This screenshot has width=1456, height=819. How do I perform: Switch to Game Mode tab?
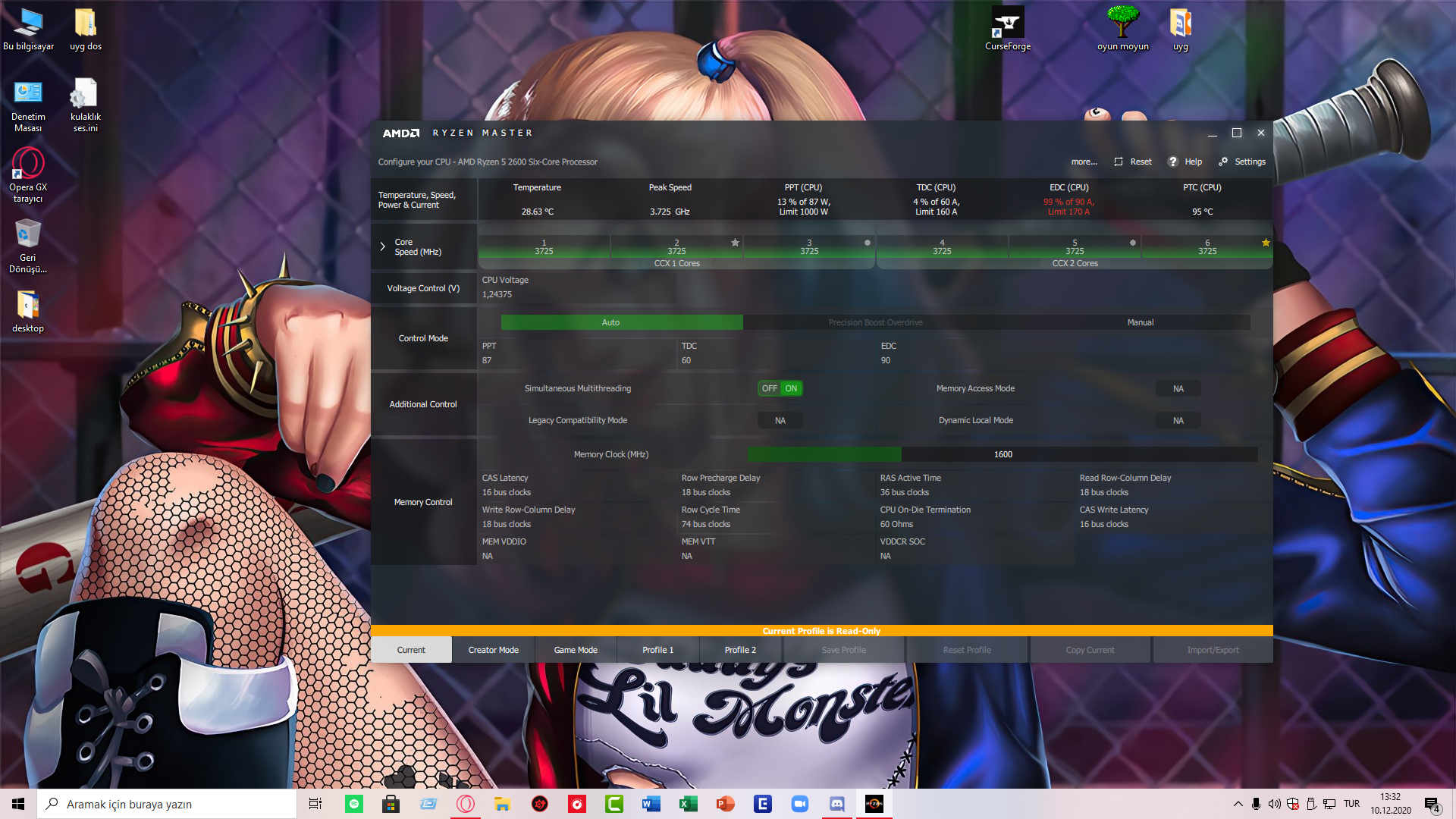coord(576,650)
